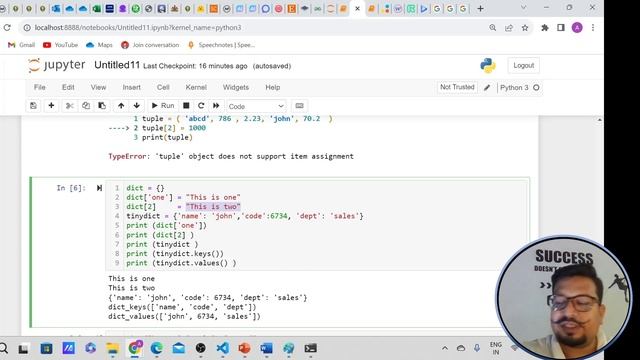Click the ENG IN language indicator
This screenshot has width=640, height=360.
point(496,348)
